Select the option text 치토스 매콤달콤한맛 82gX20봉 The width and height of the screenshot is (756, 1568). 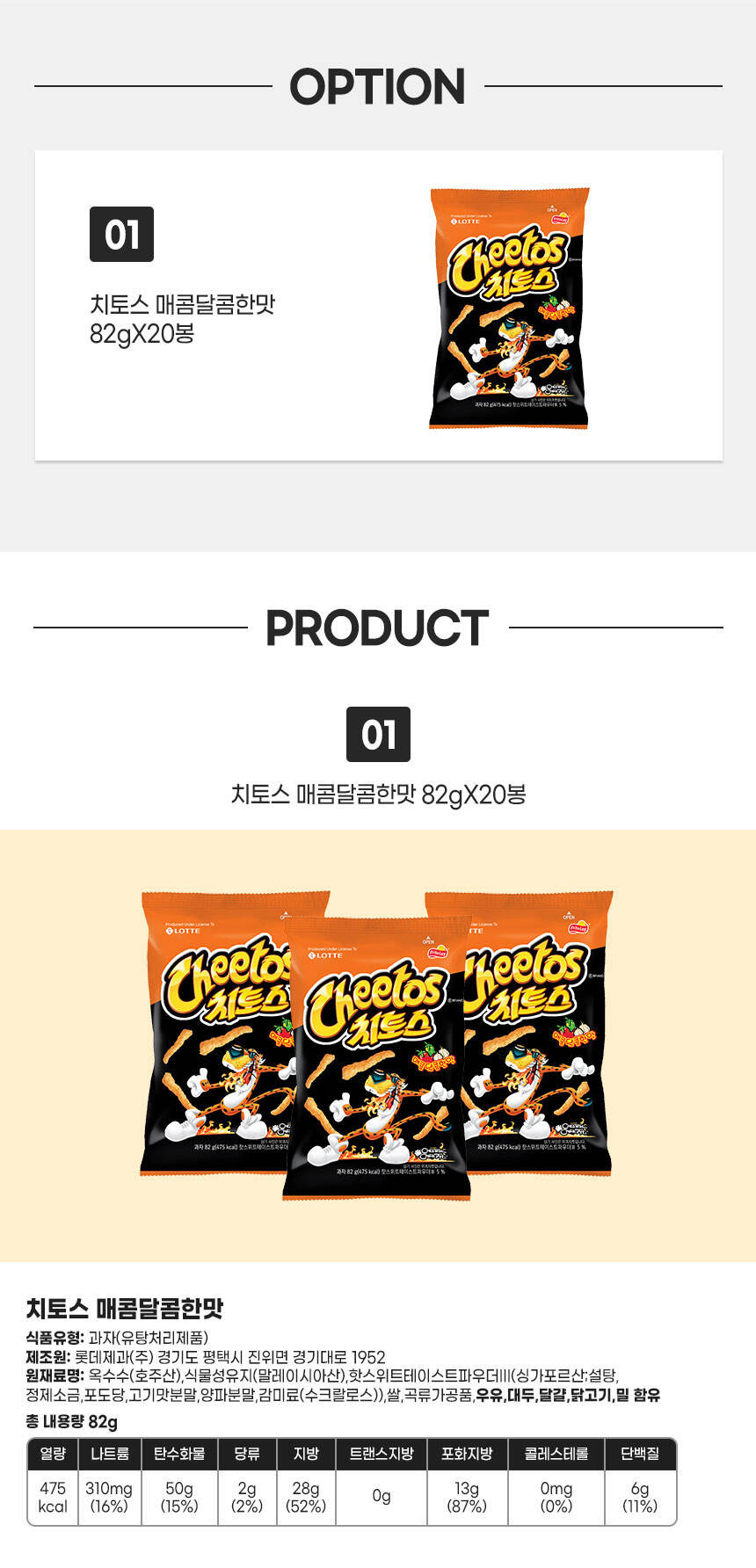tap(183, 319)
